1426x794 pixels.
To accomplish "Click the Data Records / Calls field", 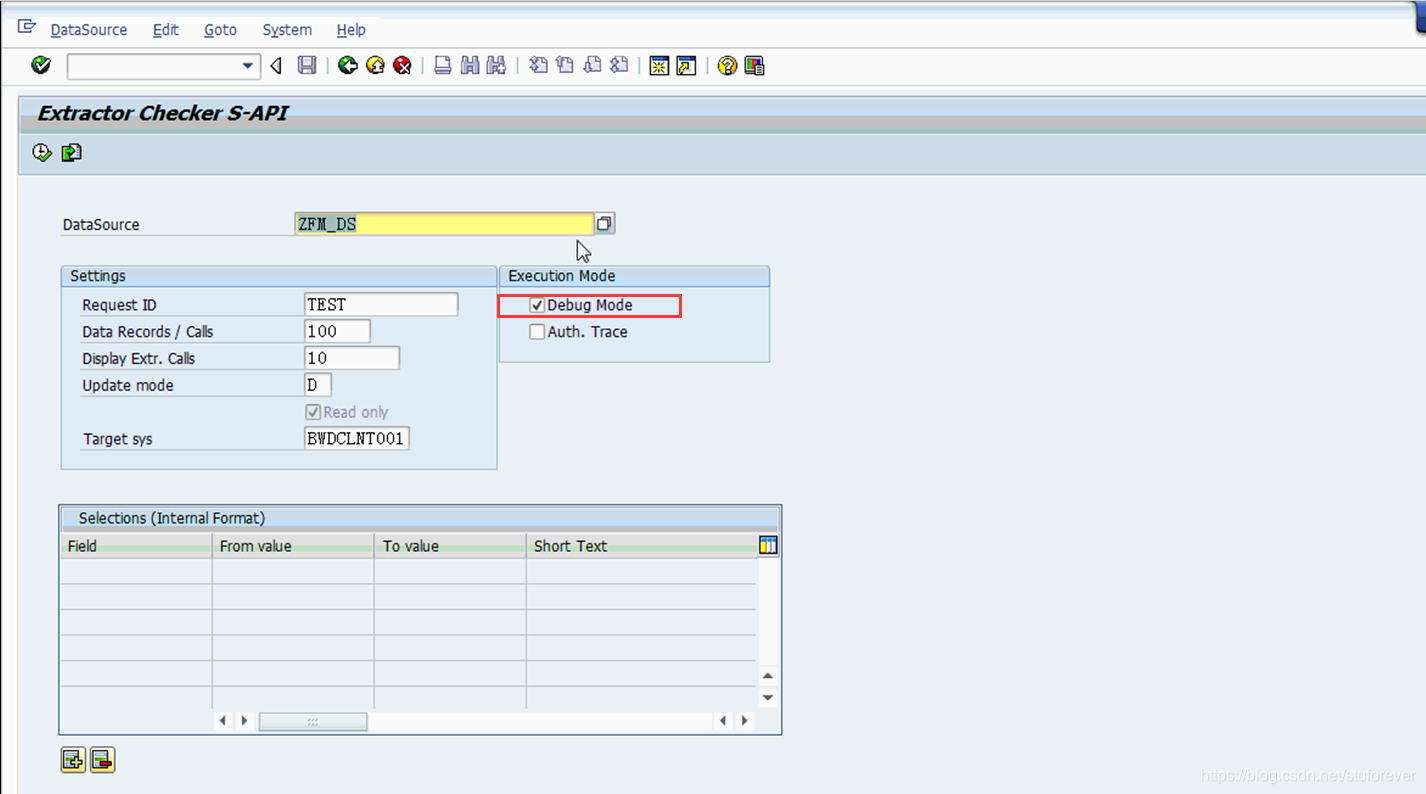I will 337,331.
